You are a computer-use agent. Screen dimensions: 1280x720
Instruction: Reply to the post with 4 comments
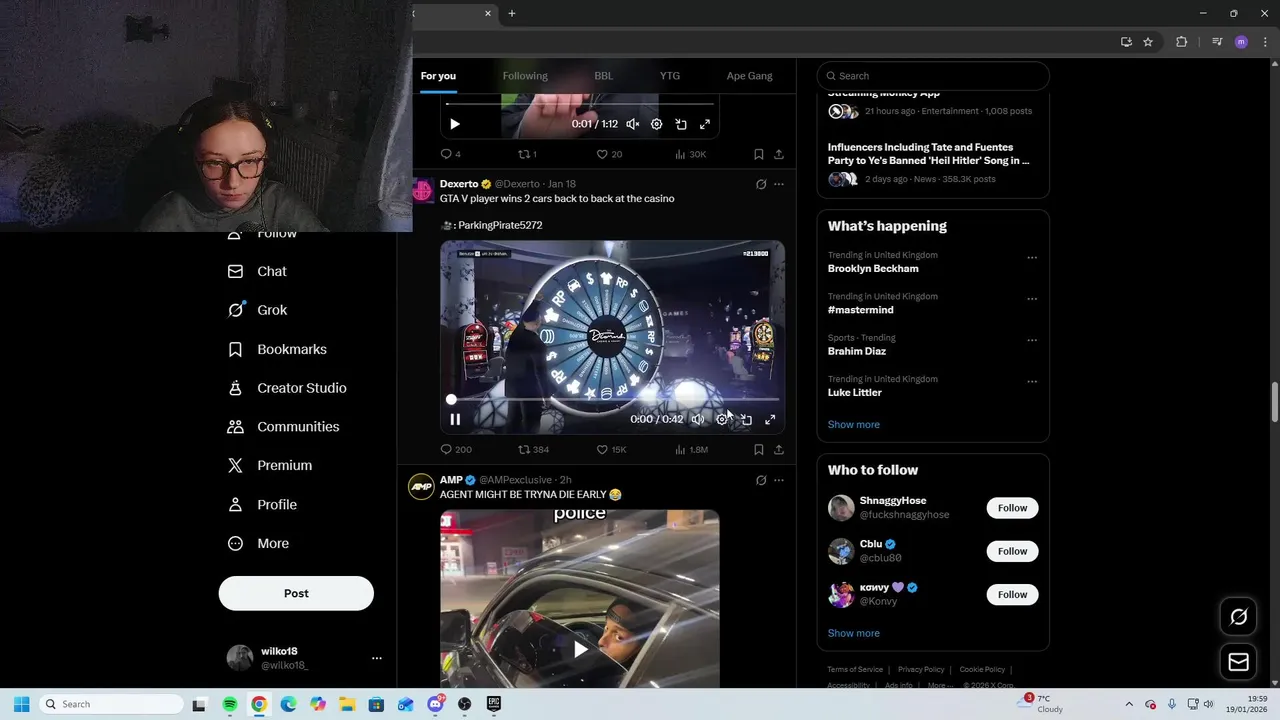447,154
